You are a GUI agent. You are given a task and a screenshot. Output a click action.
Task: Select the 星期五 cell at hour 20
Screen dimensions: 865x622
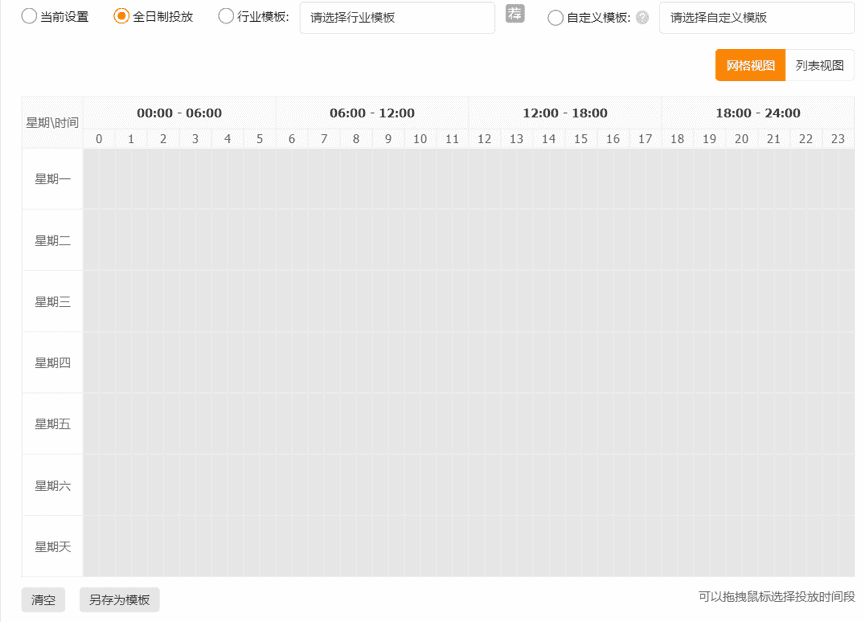click(x=742, y=423)
